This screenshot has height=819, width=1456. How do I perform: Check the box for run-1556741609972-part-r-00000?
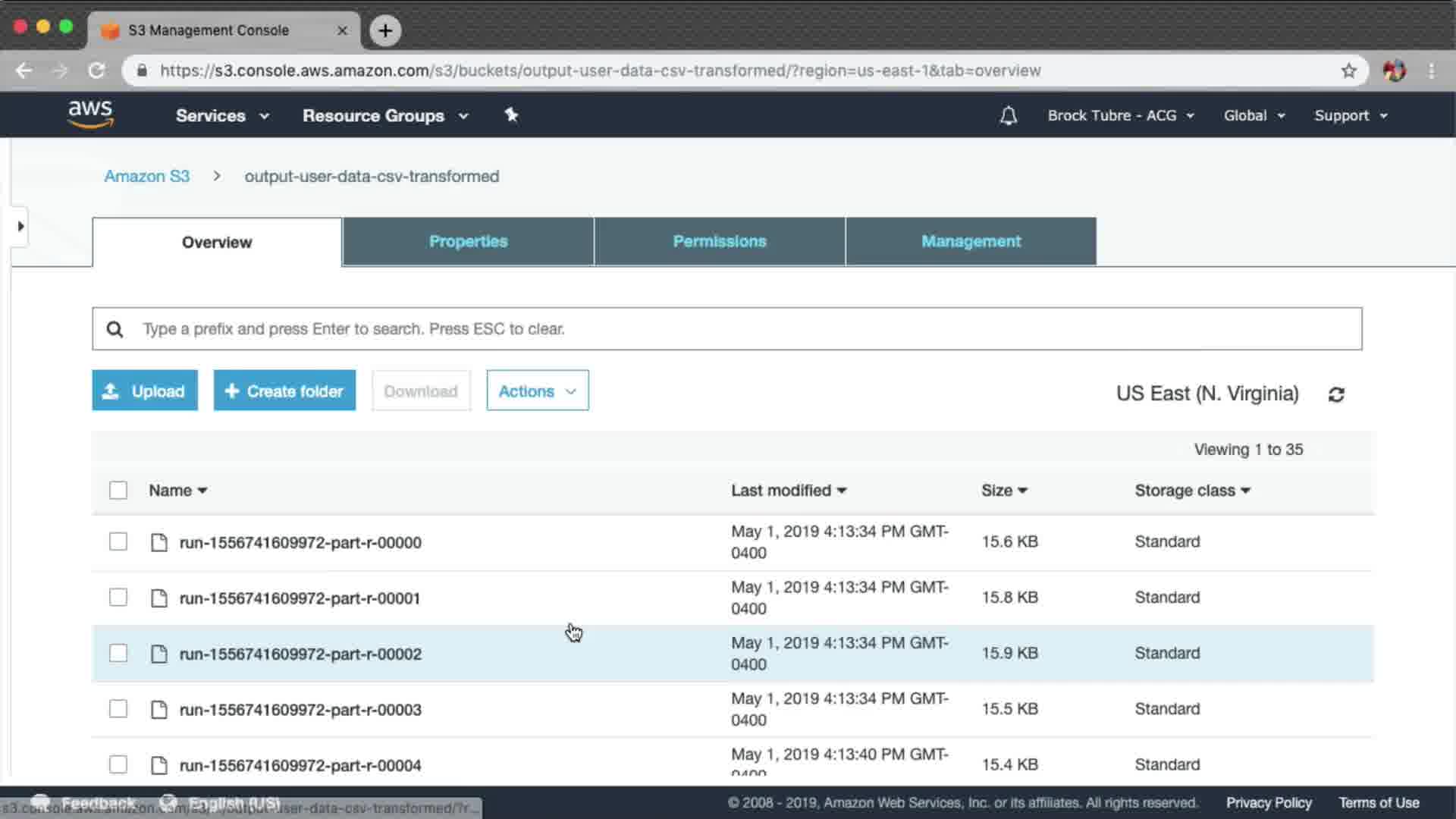[x=118, y=541]
